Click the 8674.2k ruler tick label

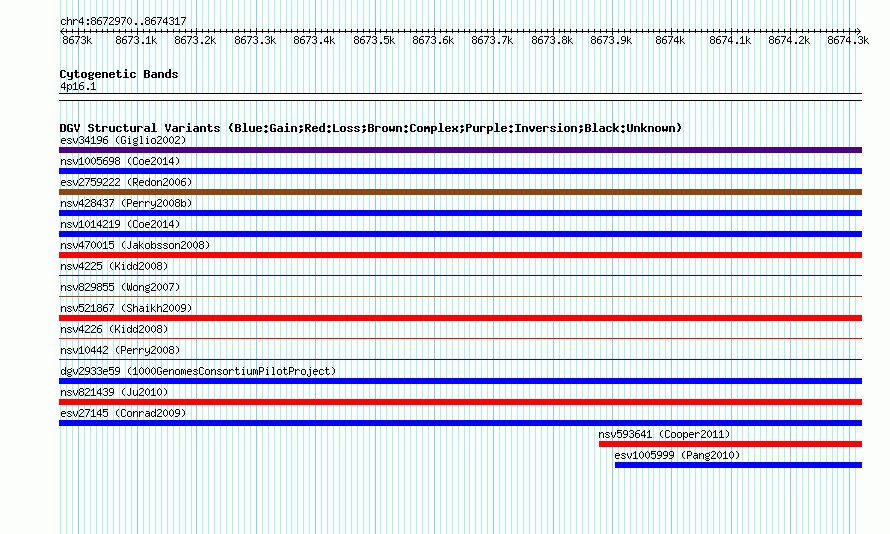pyautogui.click(x=789, y=40)
